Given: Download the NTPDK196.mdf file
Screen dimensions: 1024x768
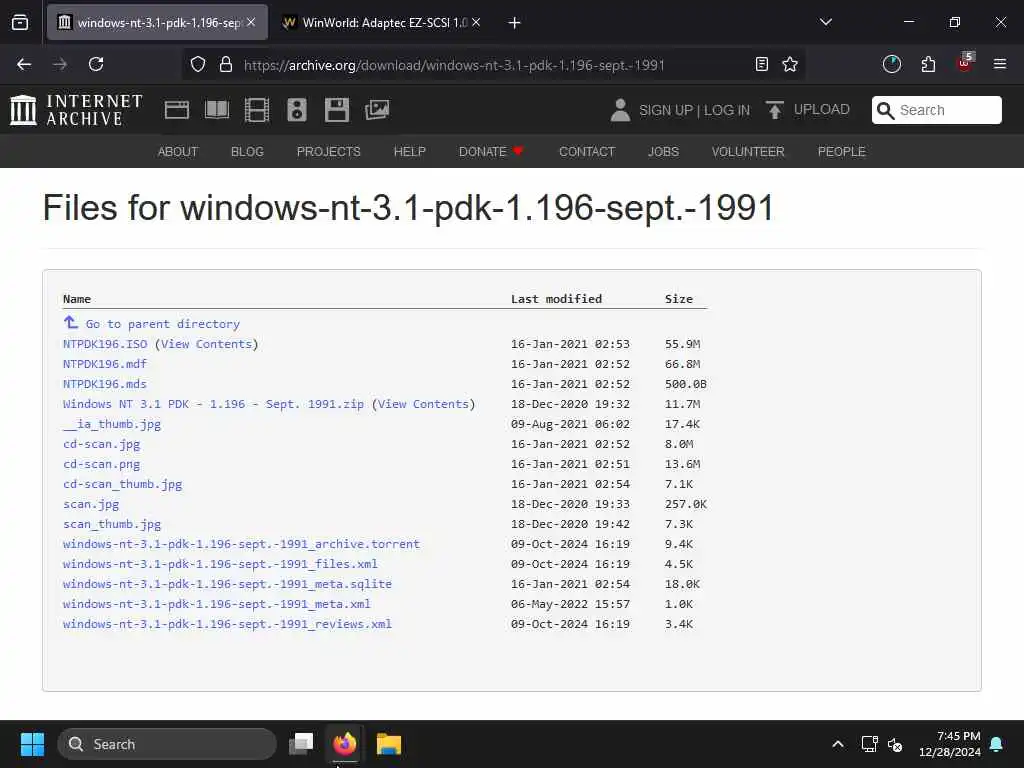Looking at the screenshot, I should click(104, 364).
